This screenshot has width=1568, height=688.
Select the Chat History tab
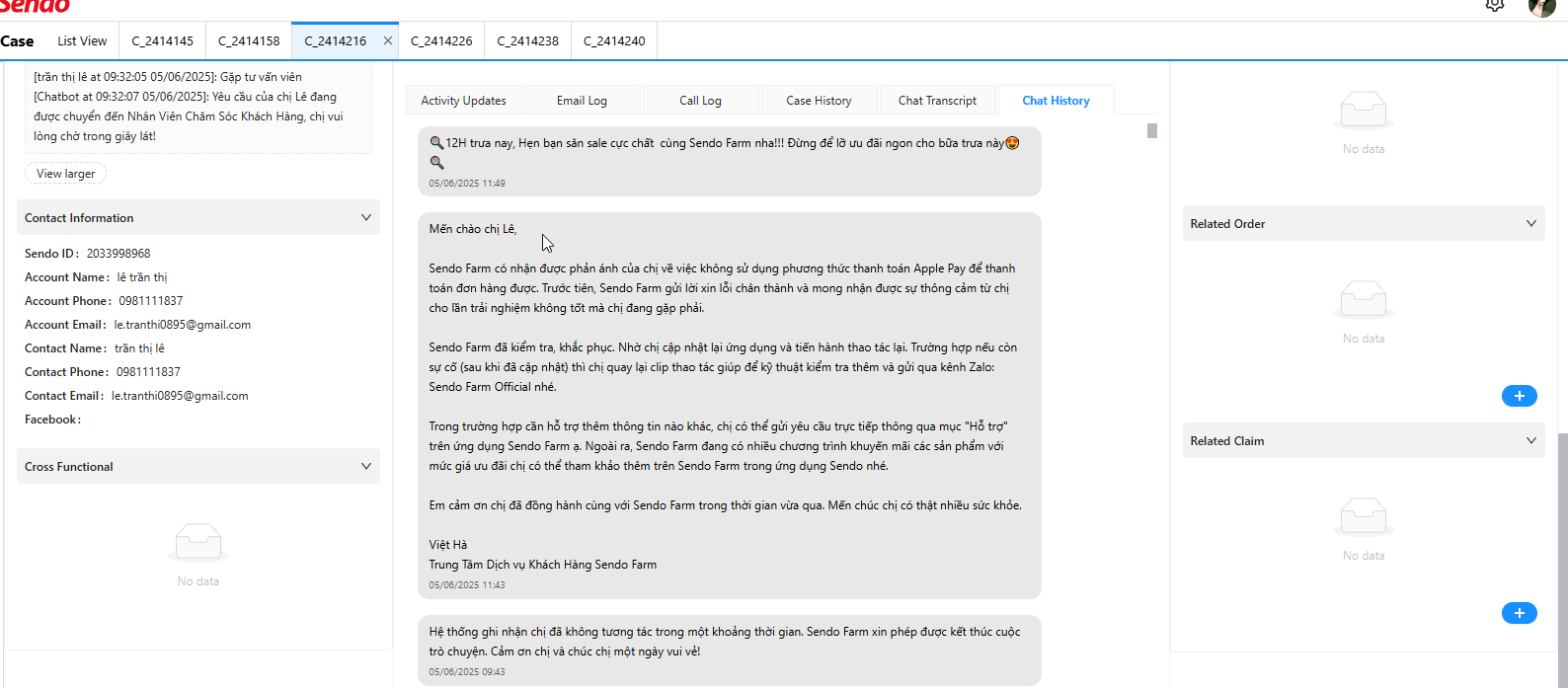(1056, 101)
